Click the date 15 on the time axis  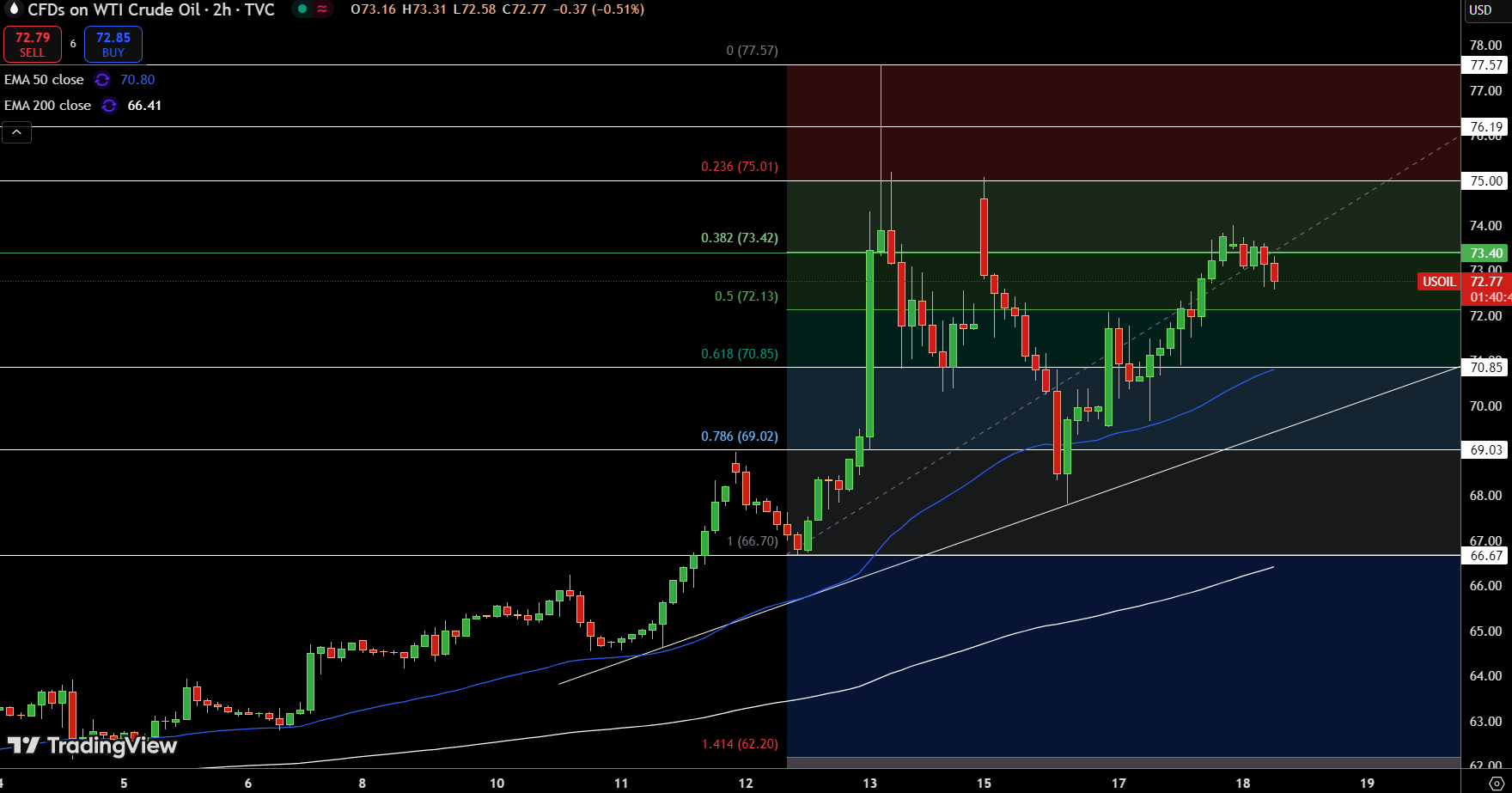(984, 783)
